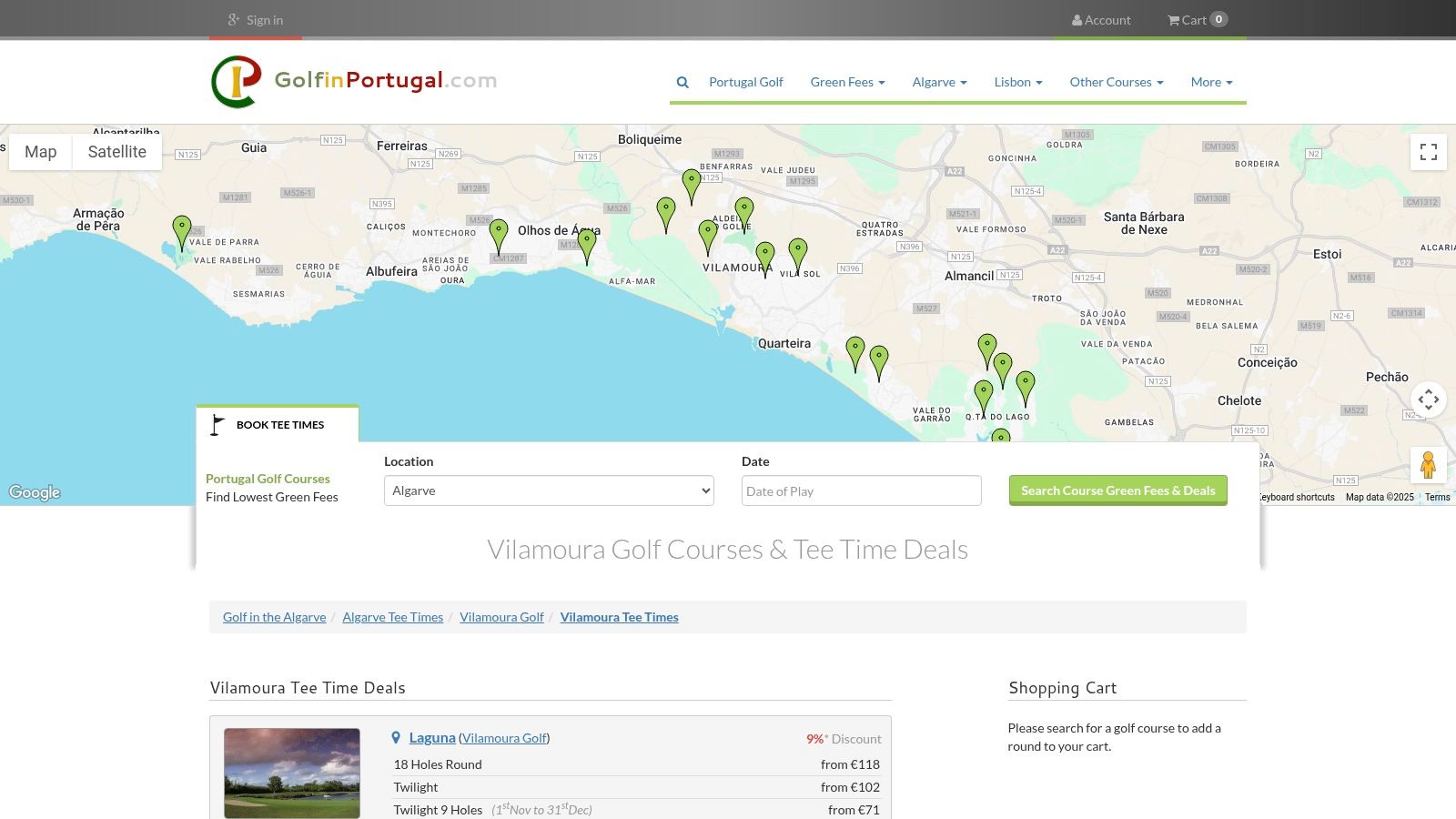
Task: Click the map pin above Vila Sol
Action: [798, 257]
